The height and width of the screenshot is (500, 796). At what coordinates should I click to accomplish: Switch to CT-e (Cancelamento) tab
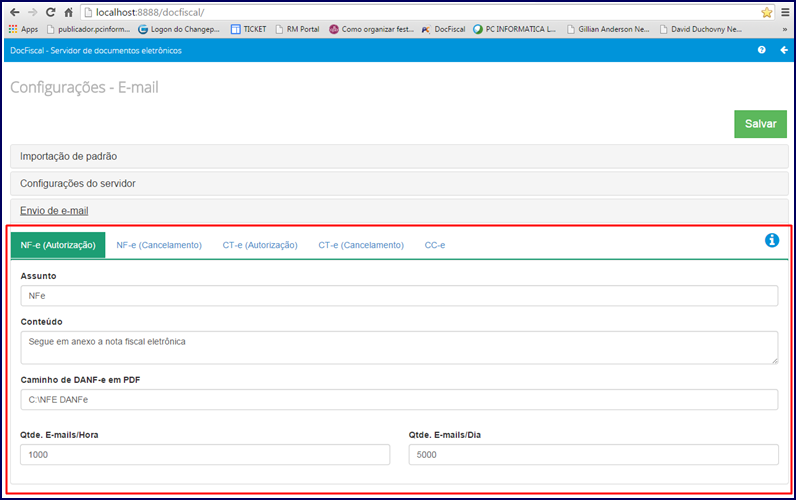[x=361, y=245]
